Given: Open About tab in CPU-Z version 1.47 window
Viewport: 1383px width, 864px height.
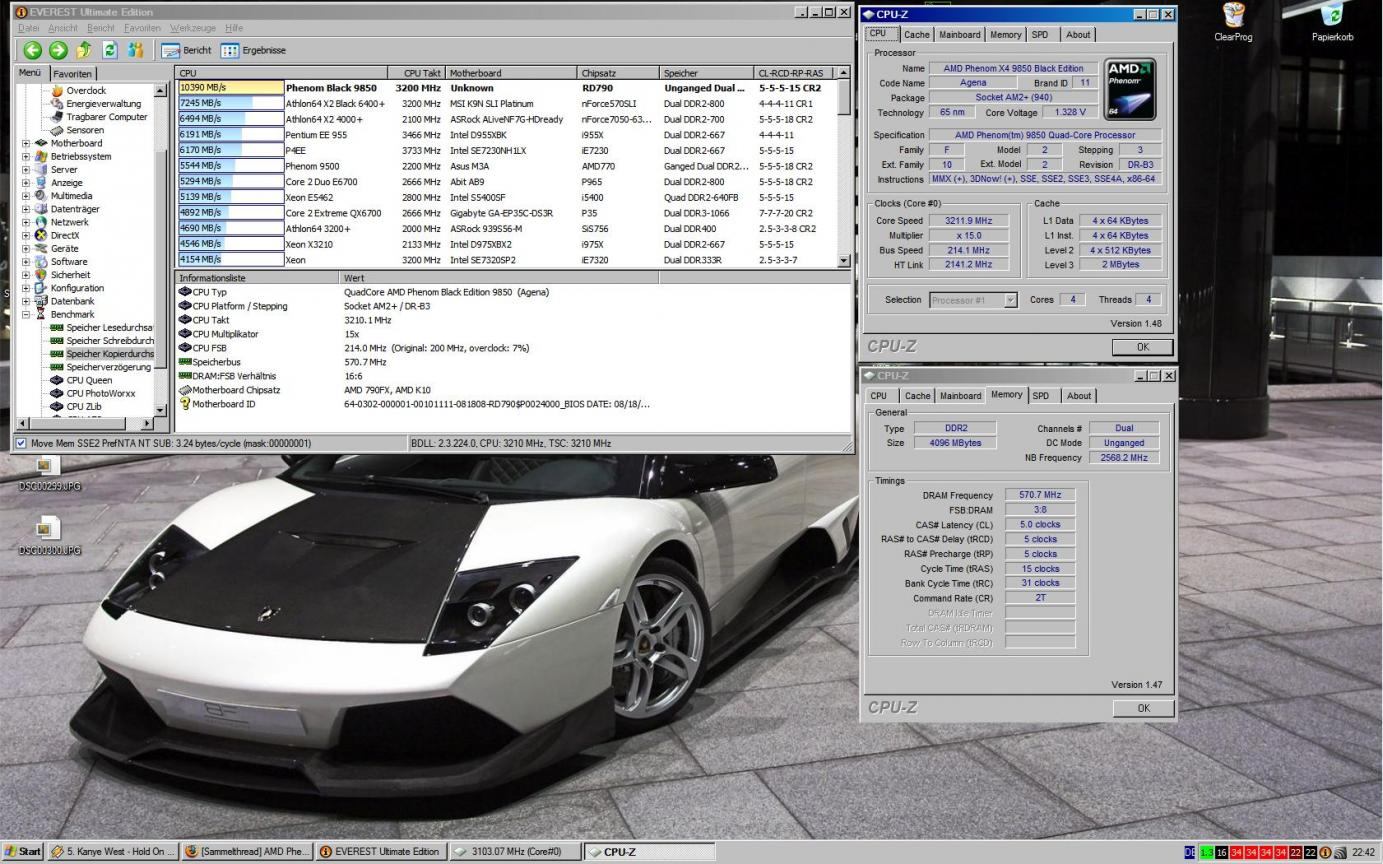Looking at the screenshot, I should tap(1078, 396).
